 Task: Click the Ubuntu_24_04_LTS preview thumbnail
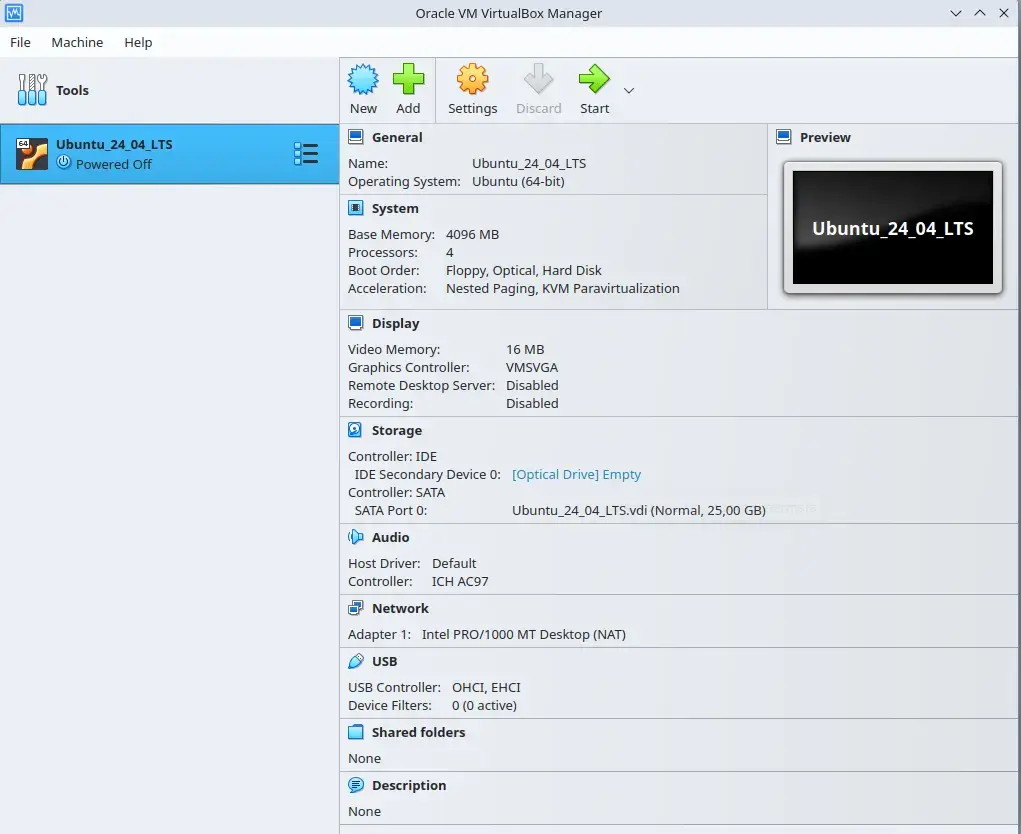(x=892, y=228)
